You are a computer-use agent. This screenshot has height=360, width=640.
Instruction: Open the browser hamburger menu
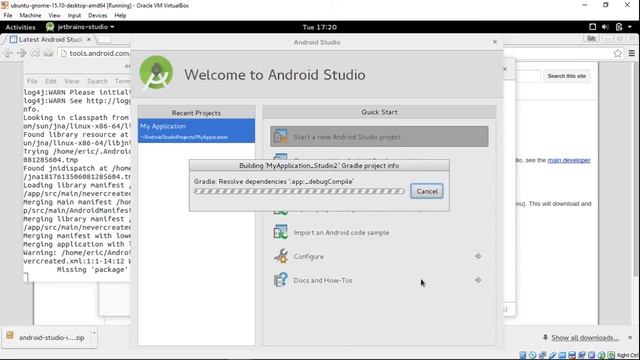coord(631,53)
